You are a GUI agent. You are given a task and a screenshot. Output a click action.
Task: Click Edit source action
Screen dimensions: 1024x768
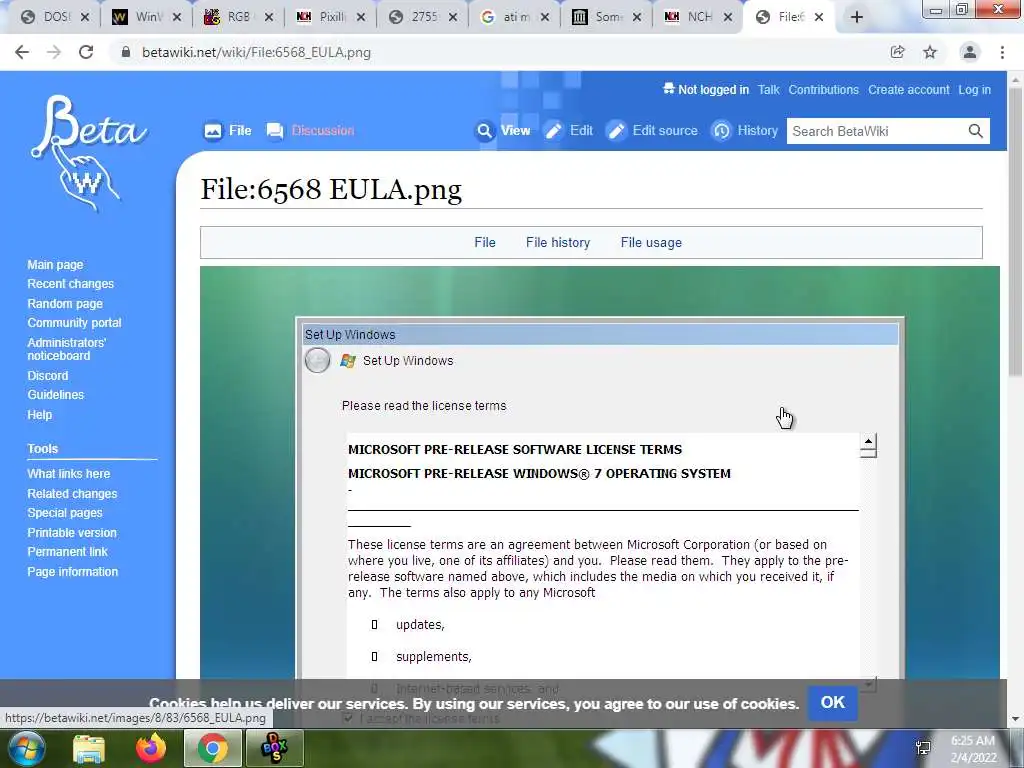(652, 131)
